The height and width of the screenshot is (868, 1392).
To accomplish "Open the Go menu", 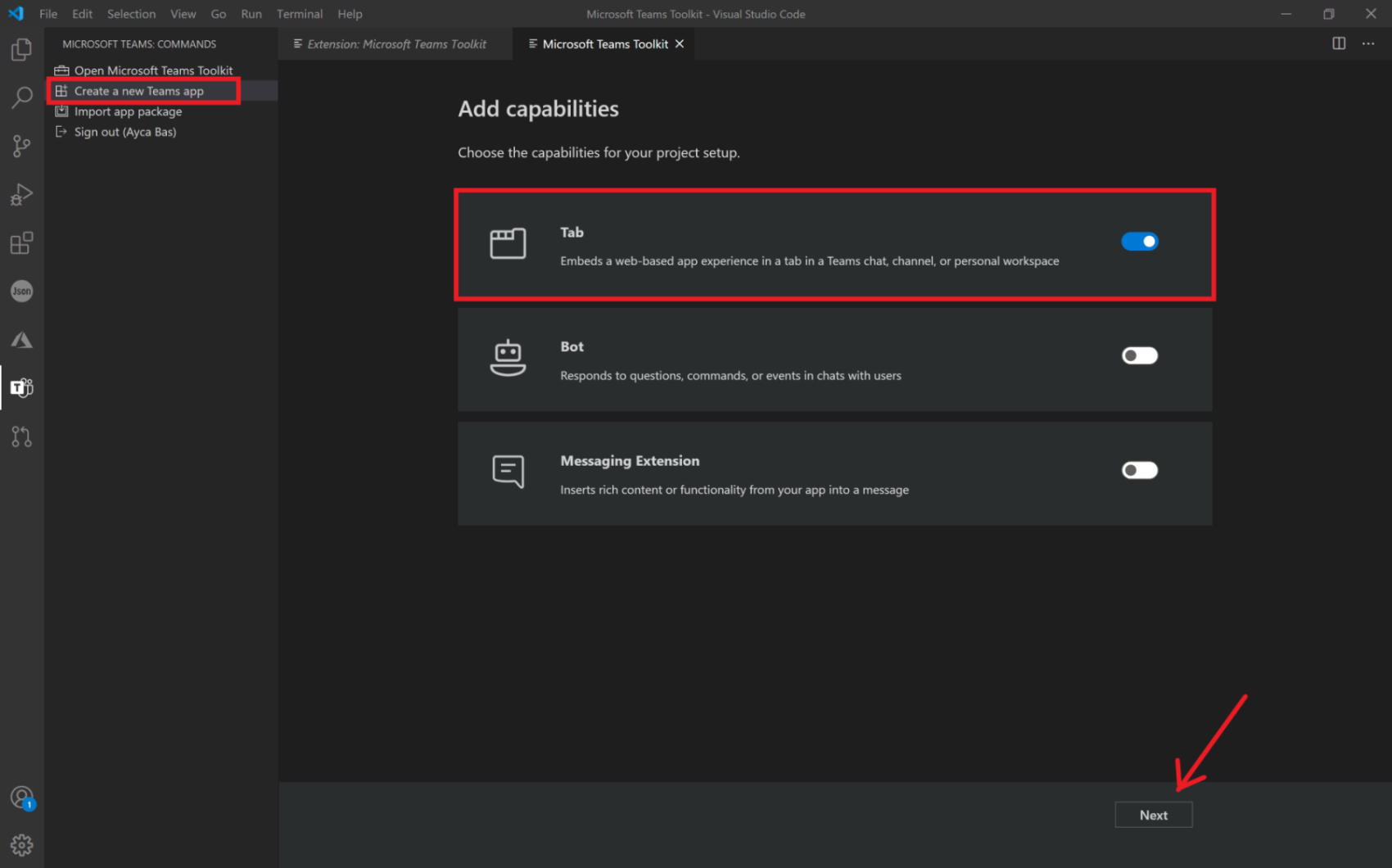I will tap(218, 14).
